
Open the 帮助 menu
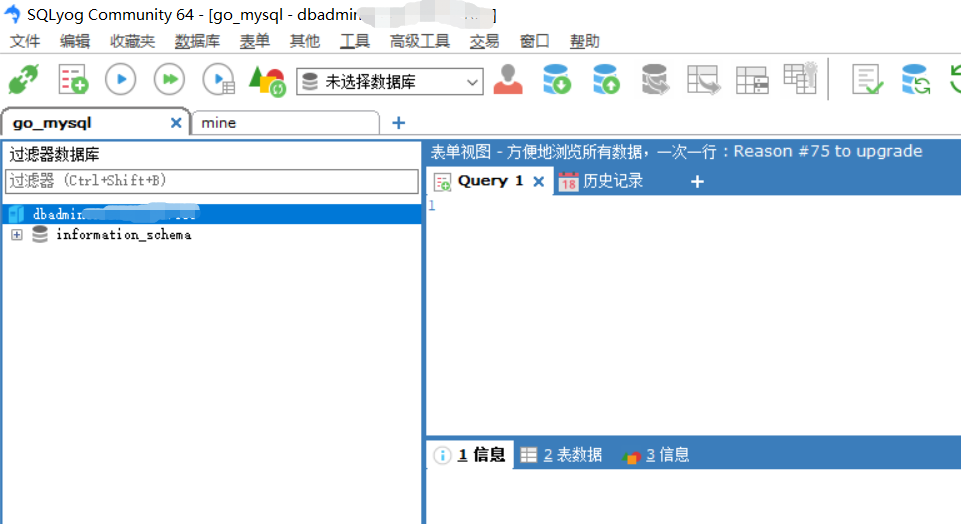tap(585, 41)
